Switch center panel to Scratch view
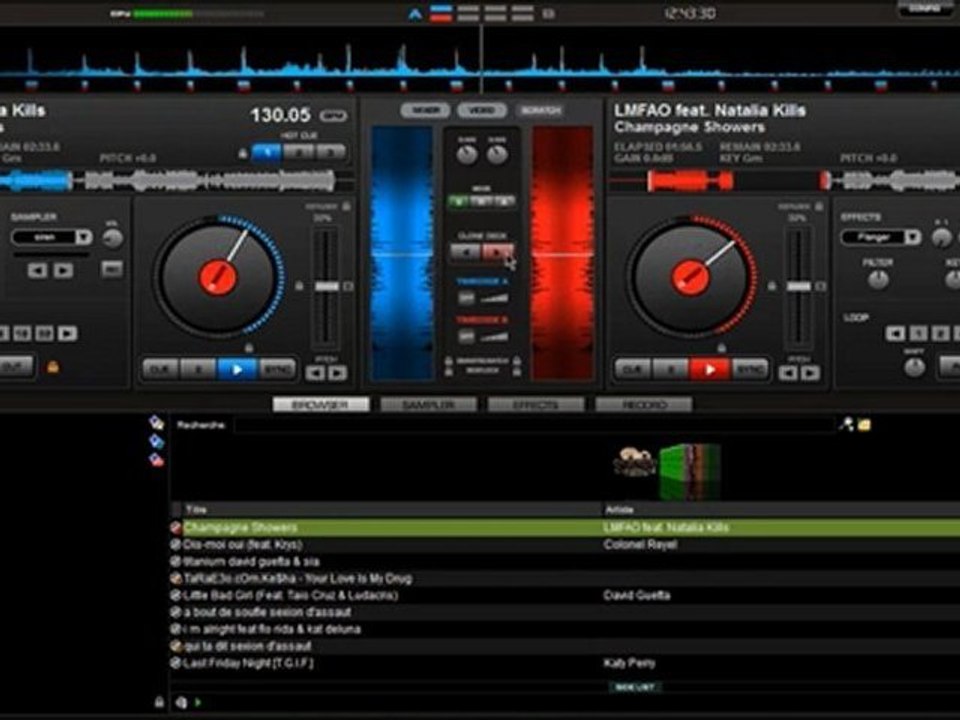The width and height of the screenshot is (960, 720). [541, 110]
